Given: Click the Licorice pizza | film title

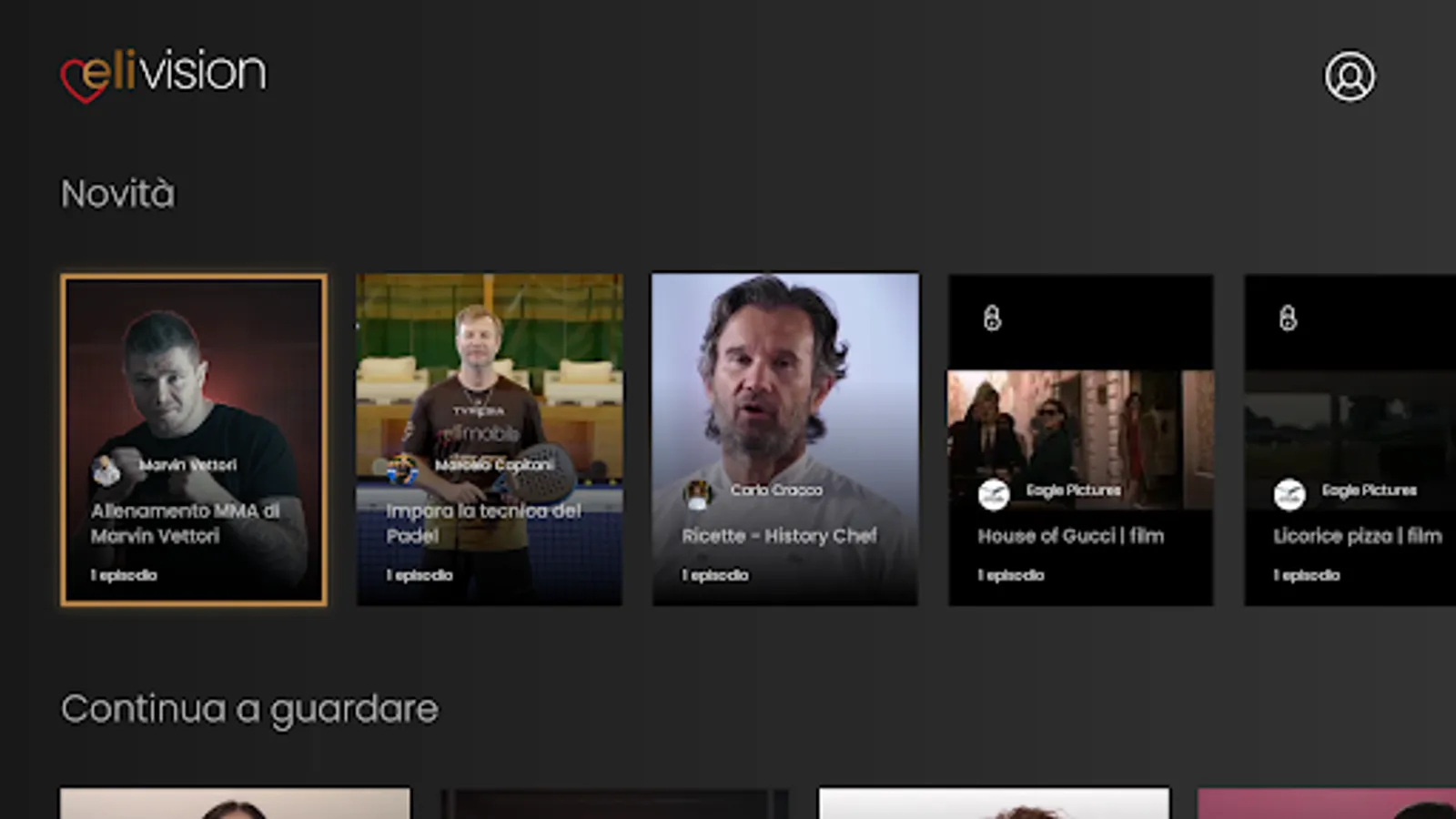Looking at the screenshot, I should (1358, 536).
